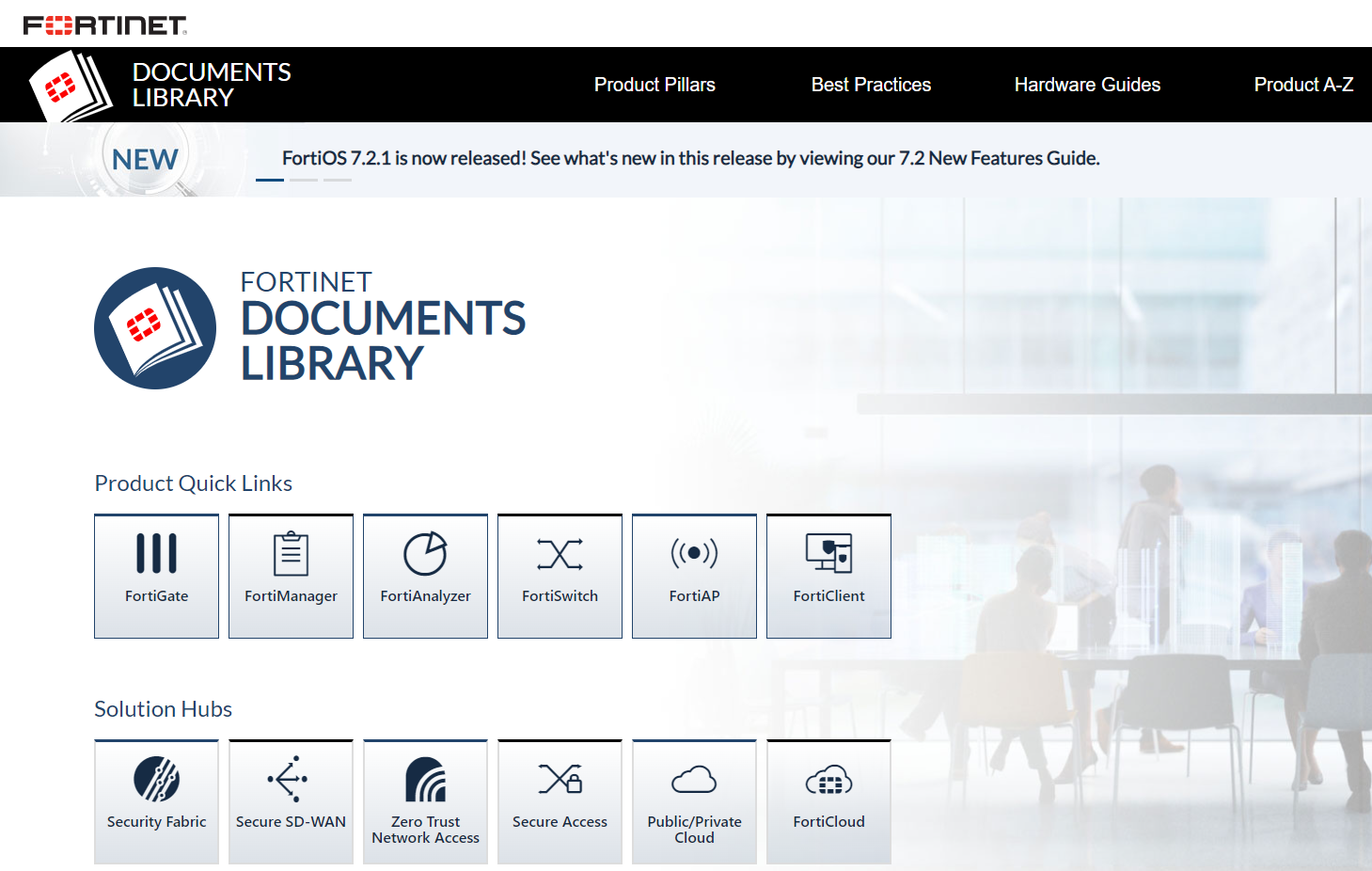Screen dimensions: 1372x871
Task: Click the DOCUMENTS LIBRARY header title
Action: click(212, 85)
